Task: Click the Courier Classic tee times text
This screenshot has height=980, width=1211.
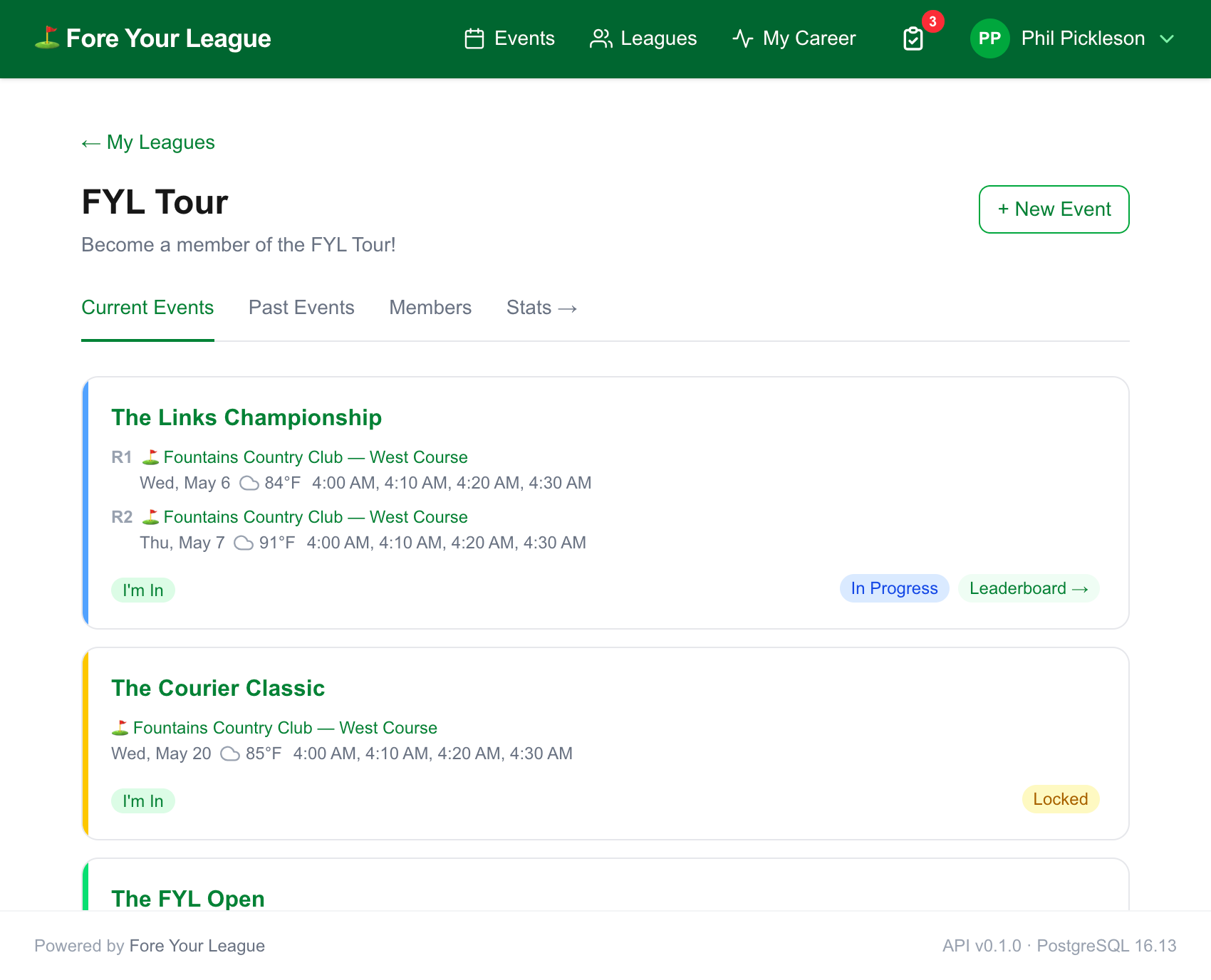Action: click(433, 754)
